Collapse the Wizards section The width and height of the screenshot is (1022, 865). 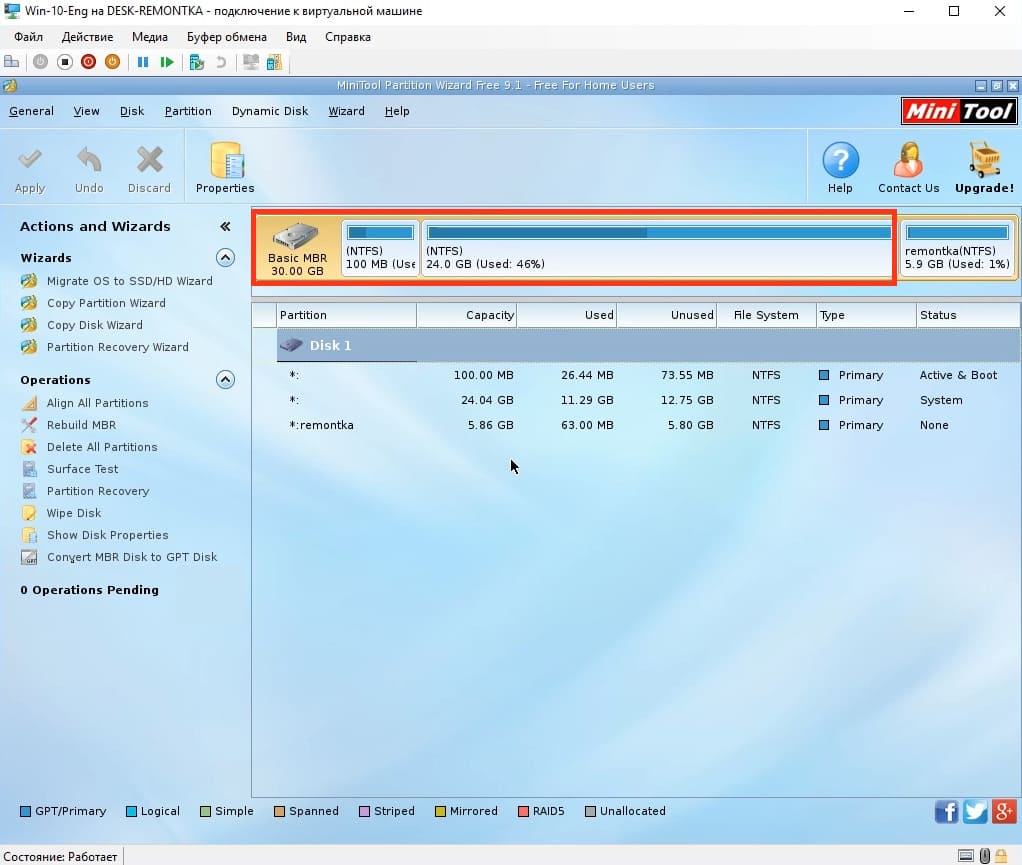pos(226,257)
